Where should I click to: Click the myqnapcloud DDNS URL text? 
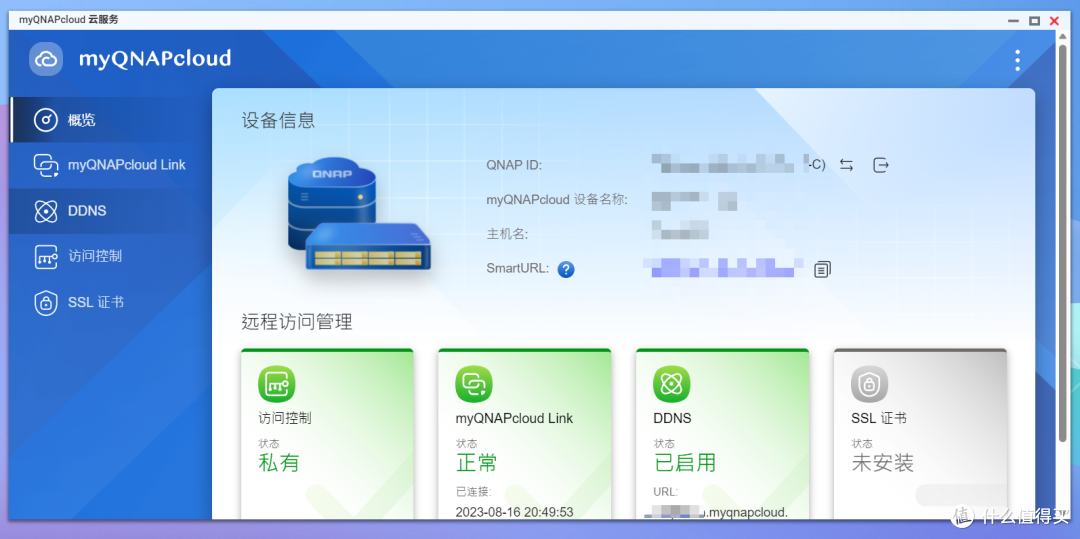pos(717,512)
